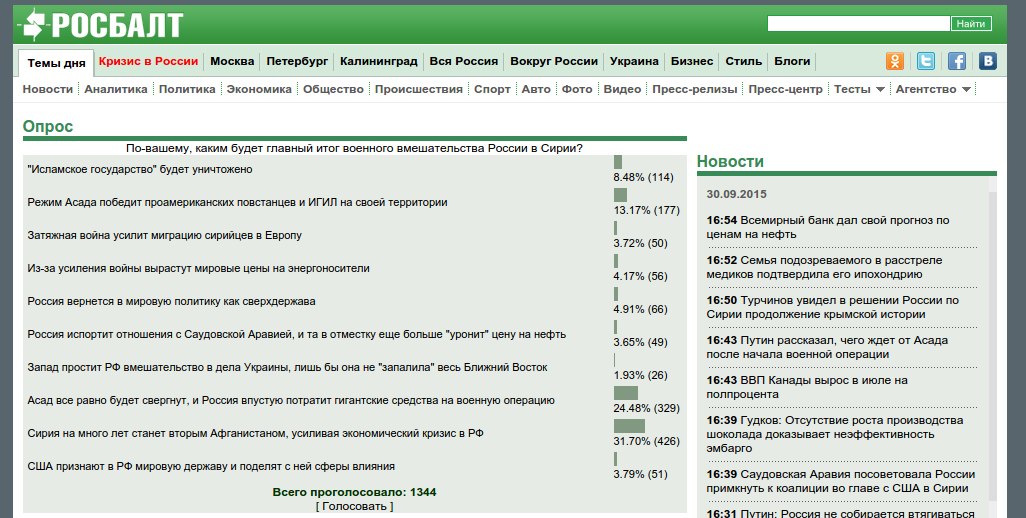The width and height of the screenshot is (1026, 518).
Task: Open news about Всемирный банк oil forecast
Action: (828, 227)
